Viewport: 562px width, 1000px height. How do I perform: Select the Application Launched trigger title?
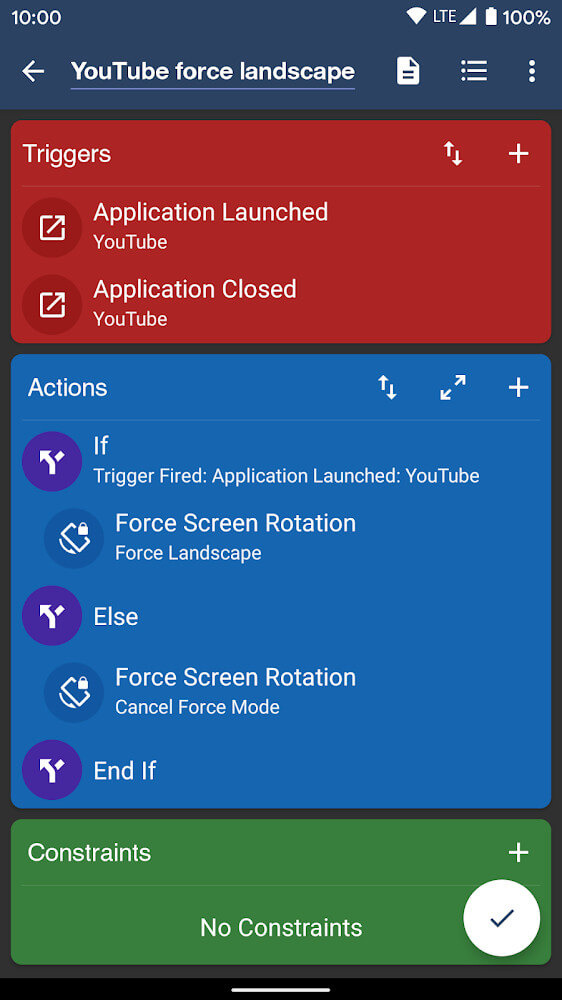tap(211, 212)
